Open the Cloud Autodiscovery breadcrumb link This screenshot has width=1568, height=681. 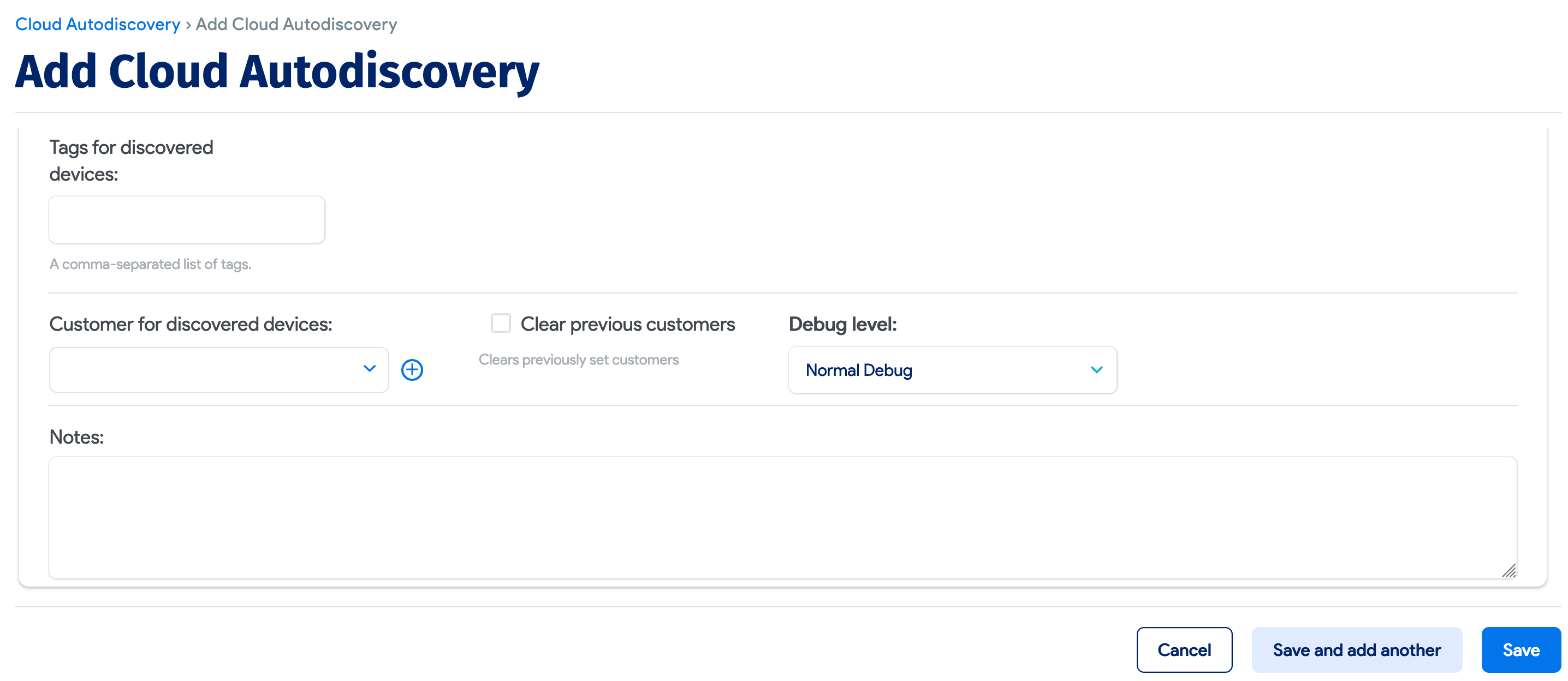tap(97, 23)
